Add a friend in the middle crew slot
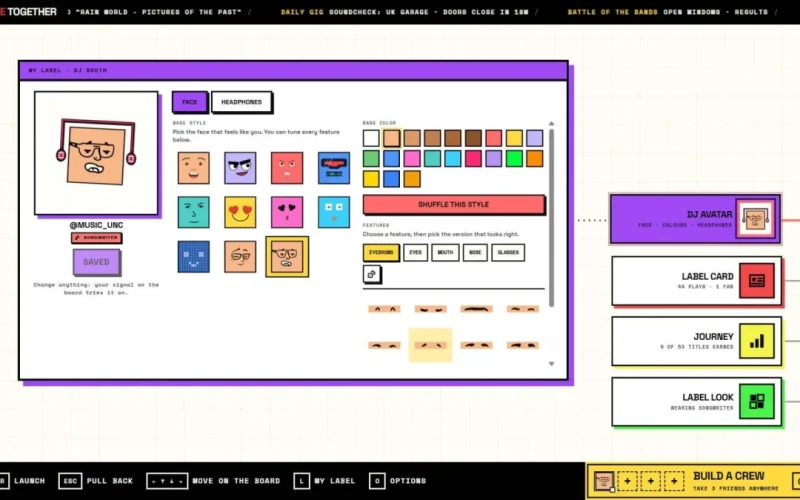The width and height of the screenshot is (800, 500). coord(651,481)
